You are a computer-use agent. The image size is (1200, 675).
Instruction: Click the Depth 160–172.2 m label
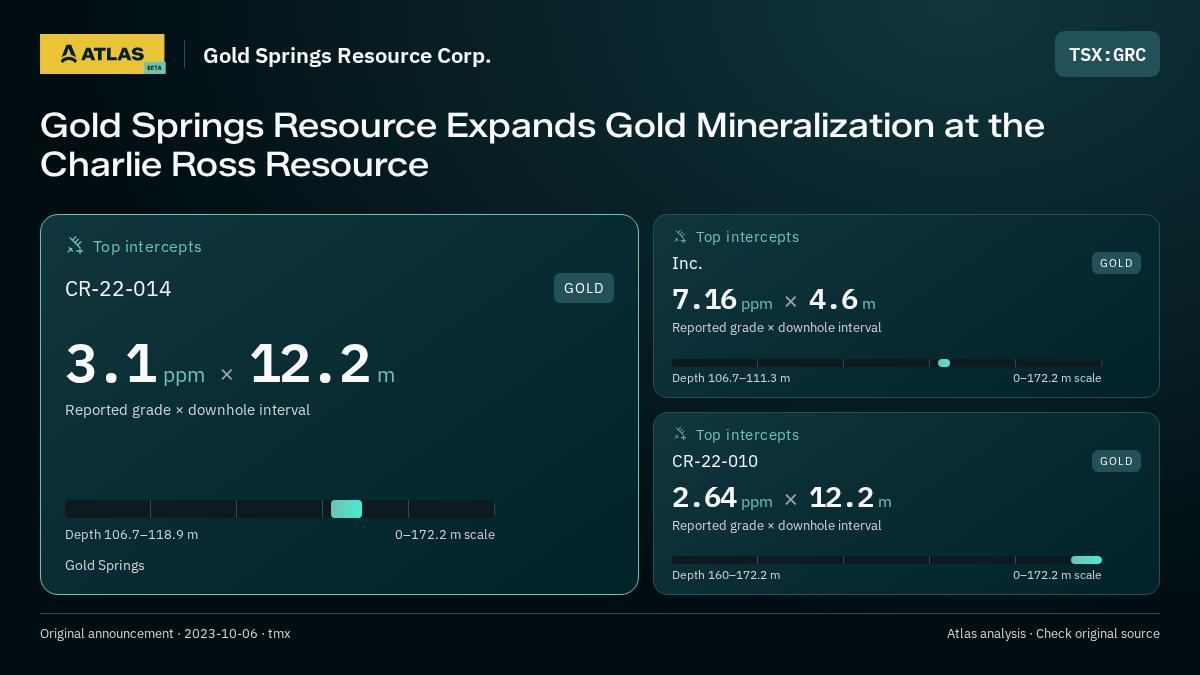pyautogui.click(x=726, y=575)
